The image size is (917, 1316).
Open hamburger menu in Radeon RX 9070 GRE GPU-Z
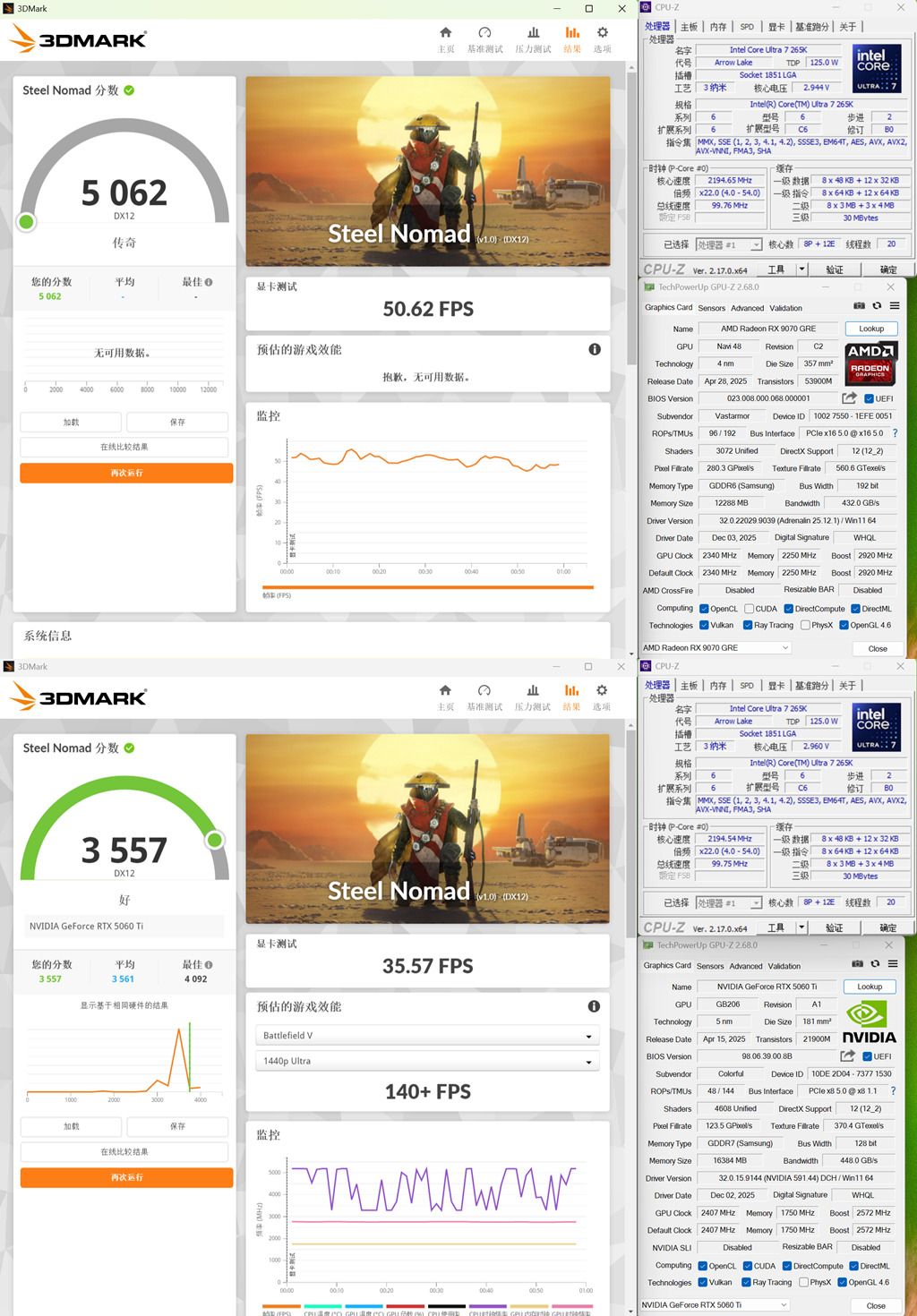895,306
